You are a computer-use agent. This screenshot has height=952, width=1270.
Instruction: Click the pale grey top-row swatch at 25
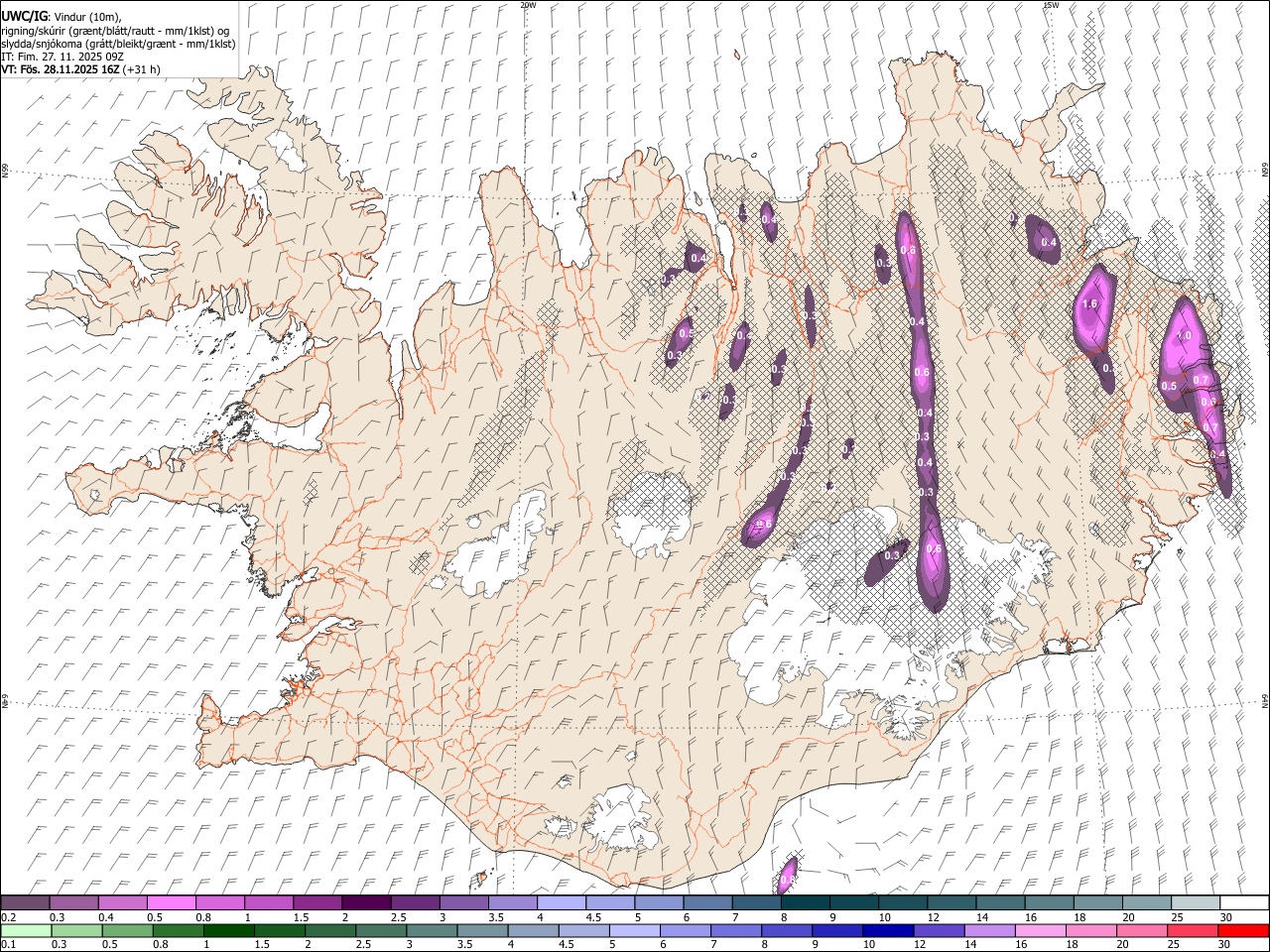[1196, 902]
